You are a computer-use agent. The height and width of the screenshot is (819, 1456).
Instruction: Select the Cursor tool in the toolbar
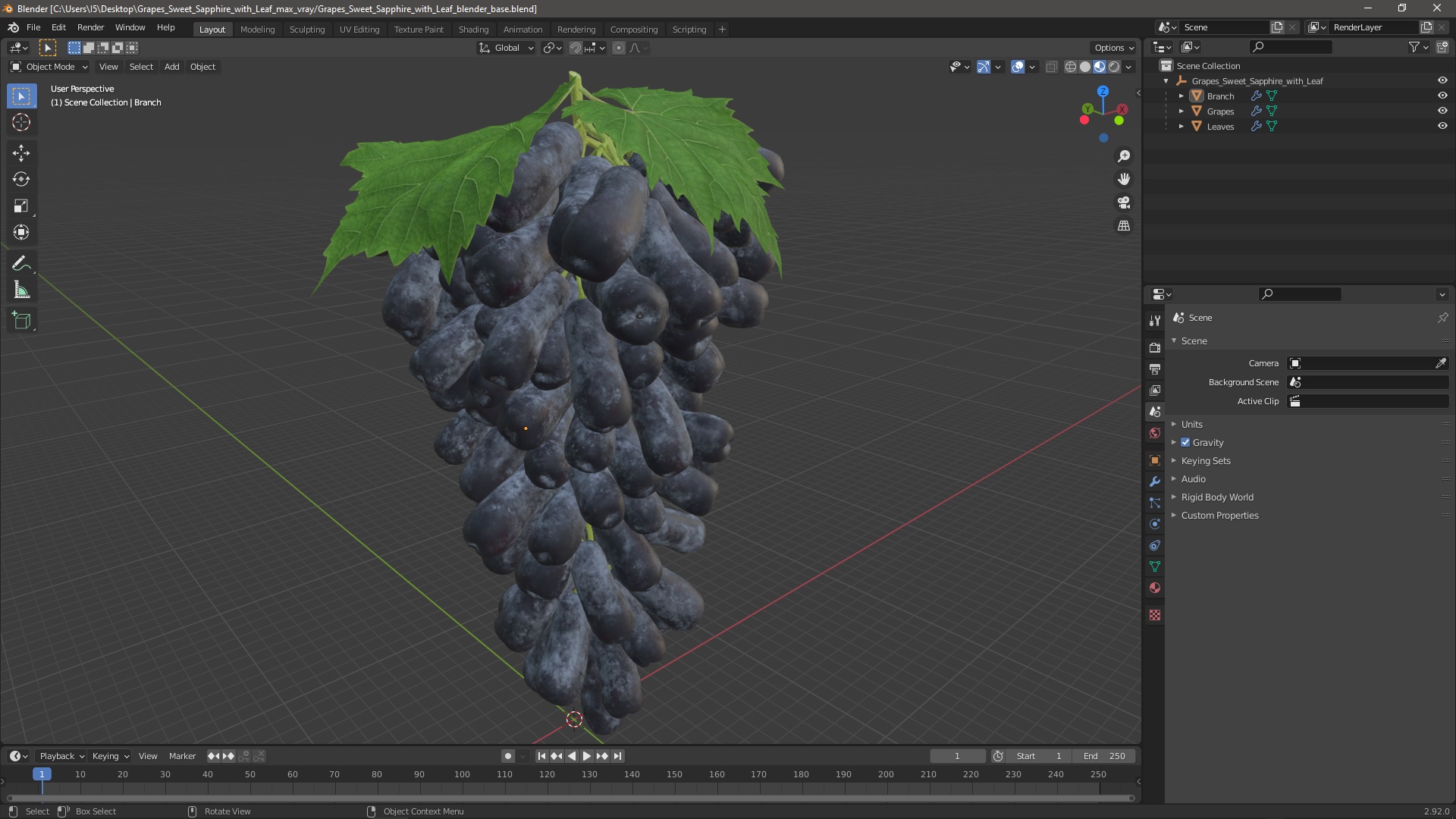[21, 122]
